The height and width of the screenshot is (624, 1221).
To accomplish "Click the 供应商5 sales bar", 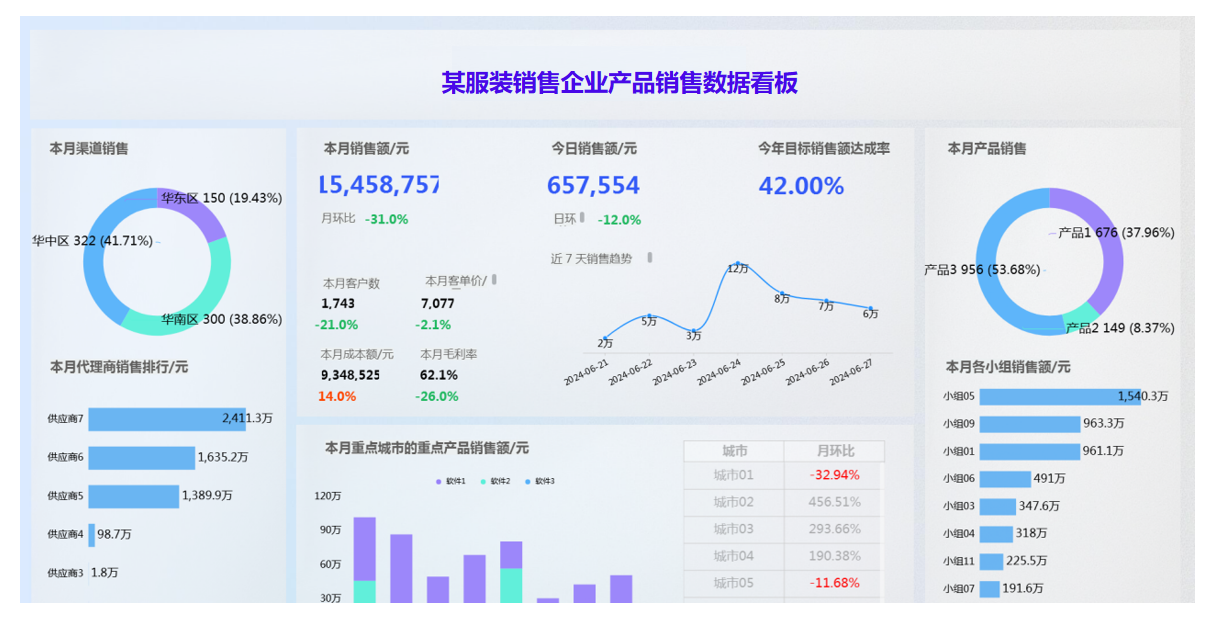I will pyautogui.click(x=134, y=496).
